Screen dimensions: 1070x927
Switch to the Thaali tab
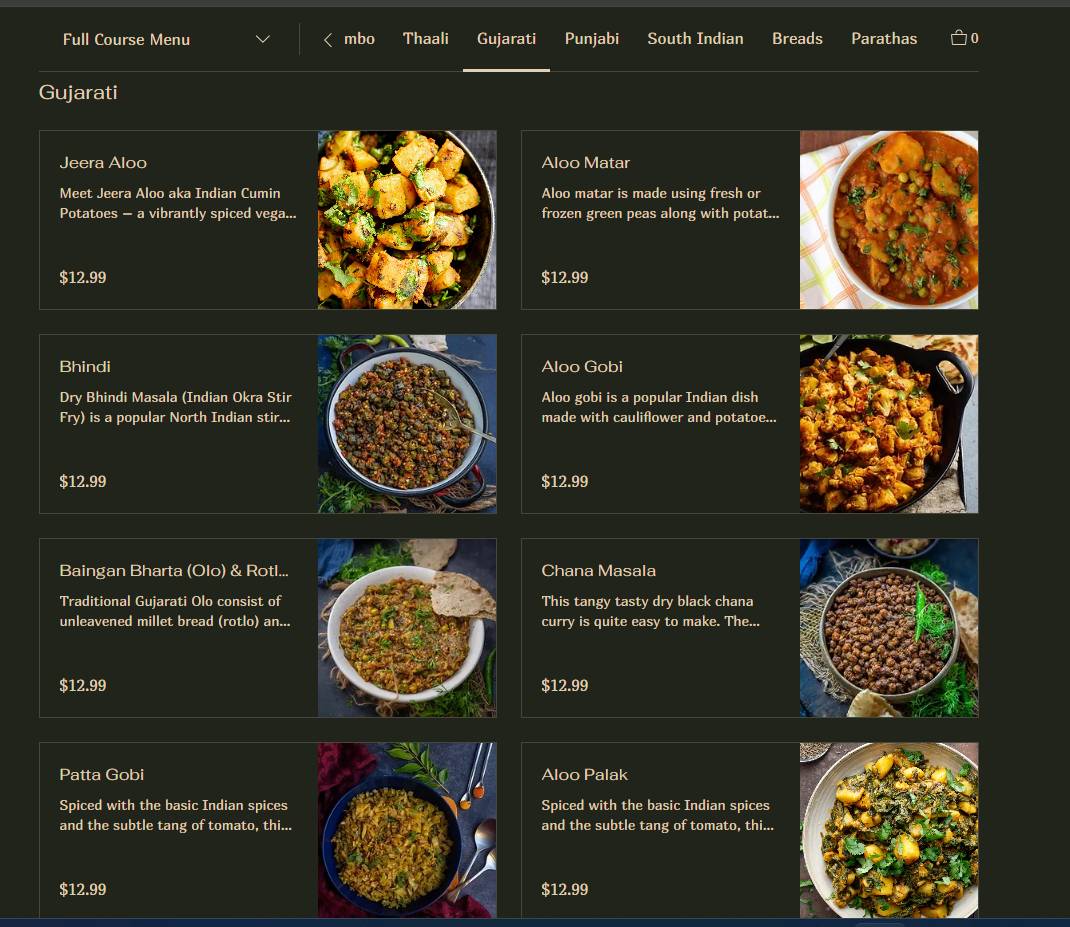coord(426,39)
